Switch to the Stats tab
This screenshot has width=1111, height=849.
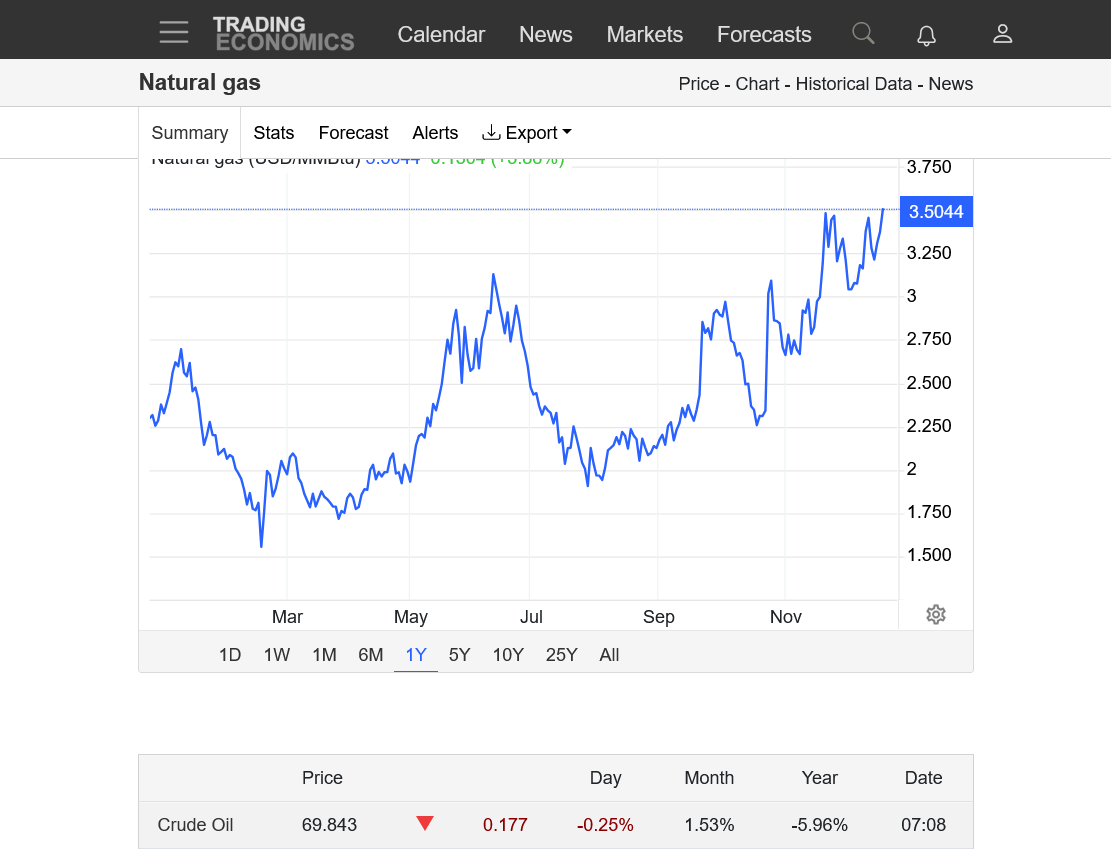point(274,133)
